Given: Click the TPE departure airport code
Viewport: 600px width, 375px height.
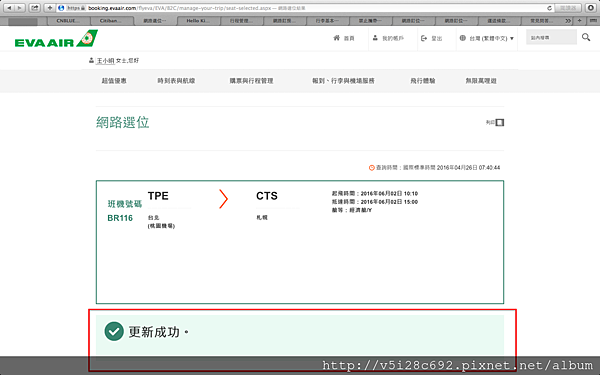Looking at the screenshot, I should pyautogui.click(x=158, y=196).
